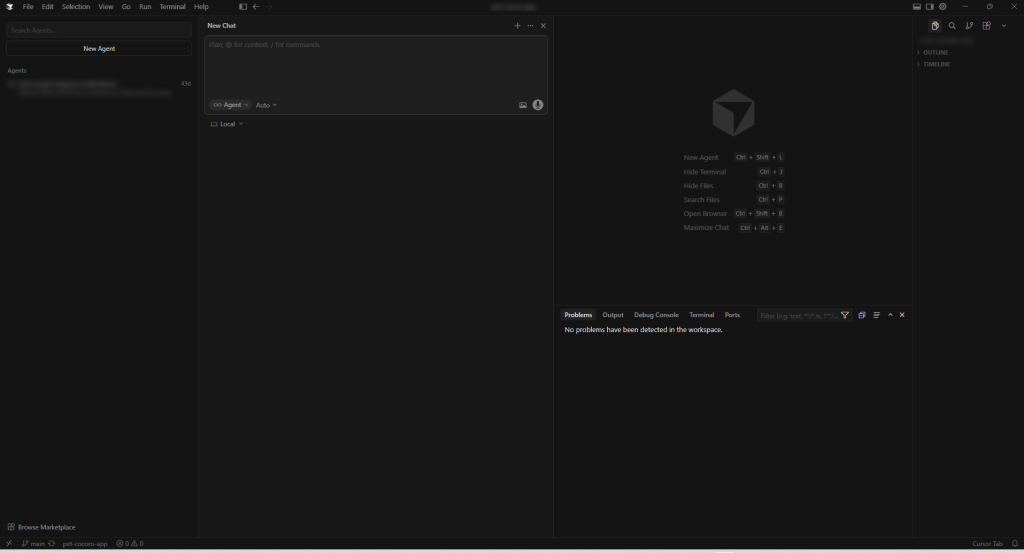Screen dimensions: 1024x553
Task: Click Browse Marketplace link
Action: (46, 527)
